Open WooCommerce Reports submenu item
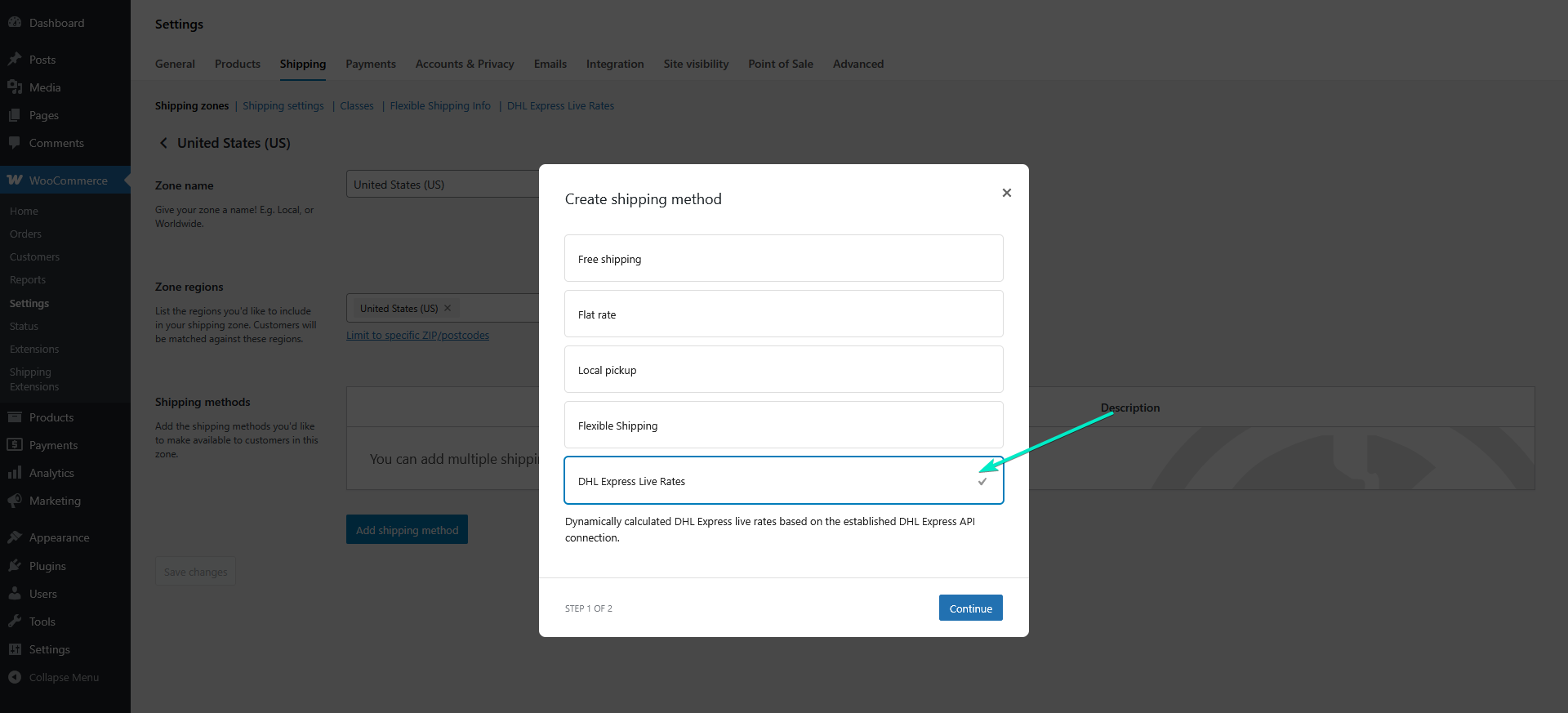 tap(28, 279)
